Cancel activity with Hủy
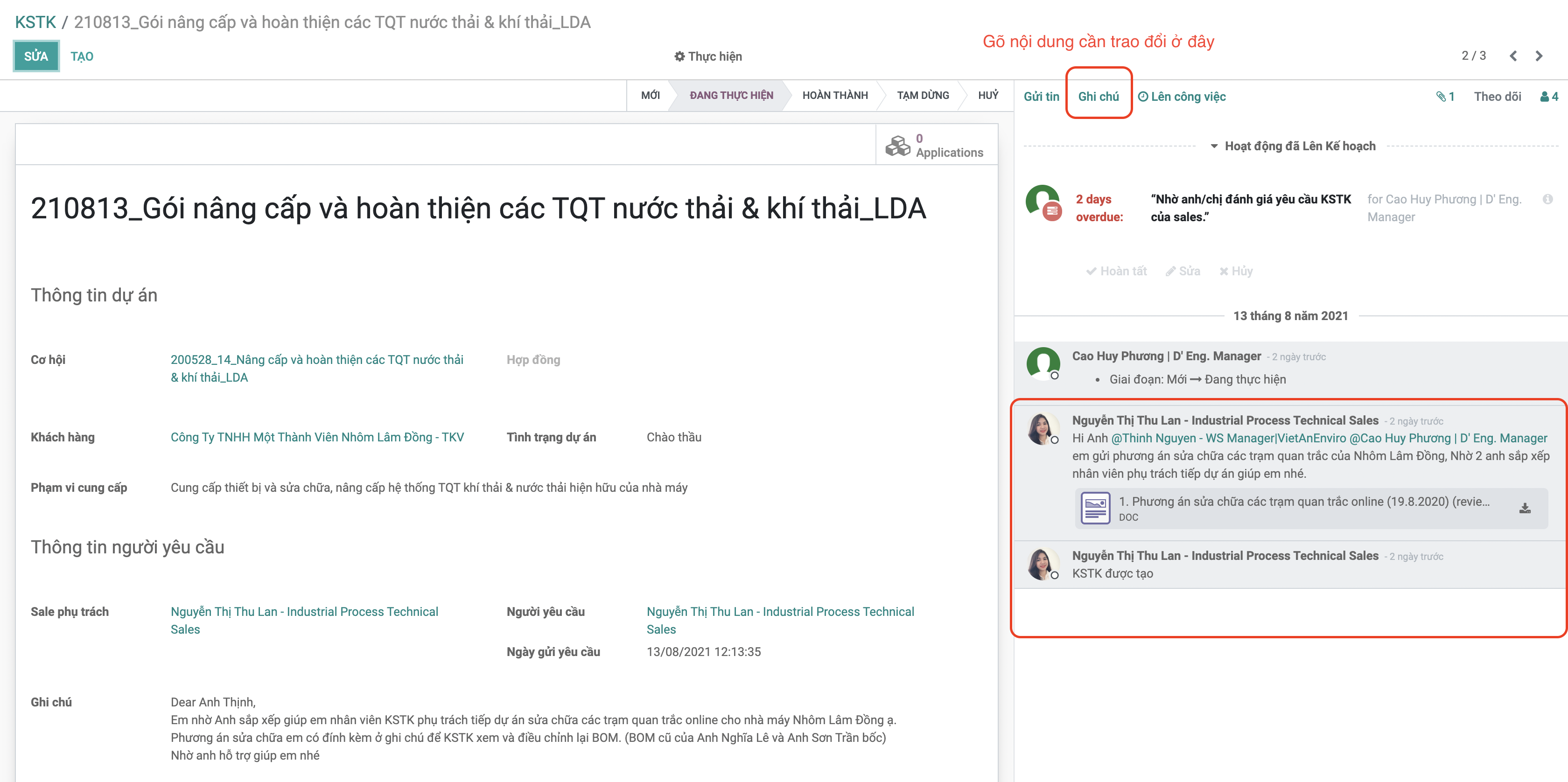The width and height of the screenshot is (1568, 782). click(1236, 271)
